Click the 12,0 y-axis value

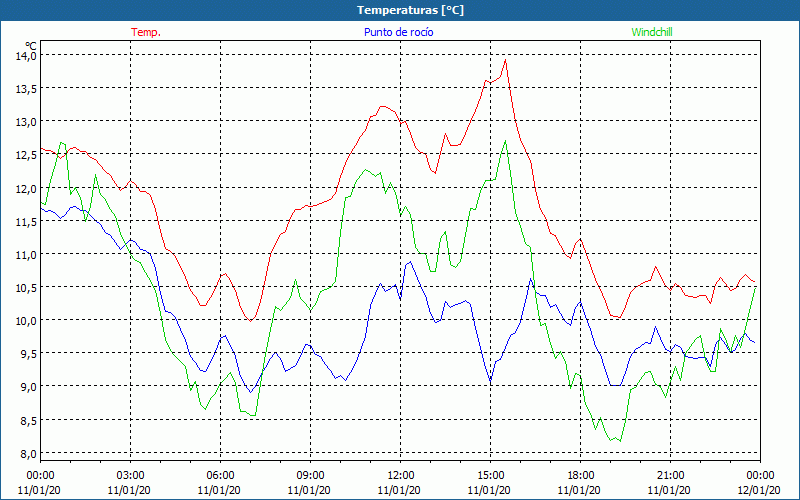26,188
